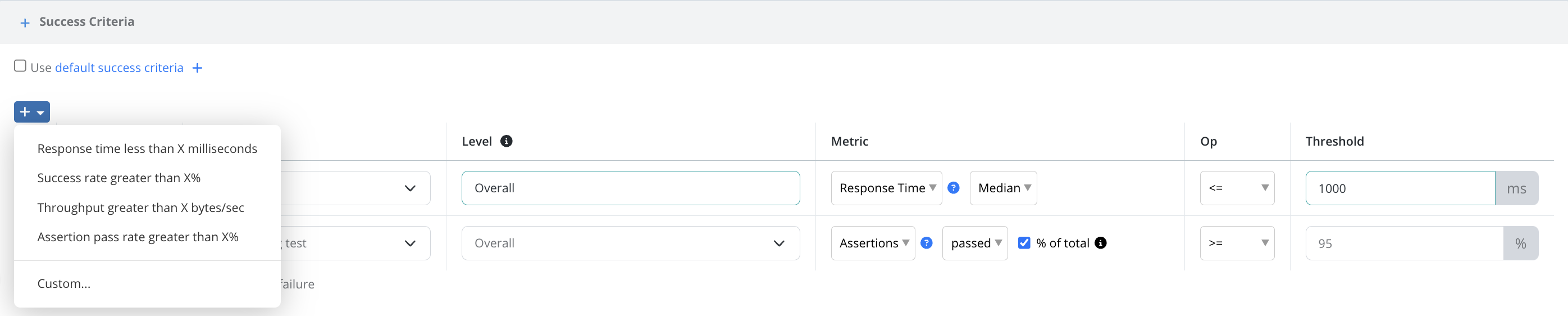Open the default success criteria link
Image resolution: width=1568 pixels, height=316 pixels.
click(119, 68)
